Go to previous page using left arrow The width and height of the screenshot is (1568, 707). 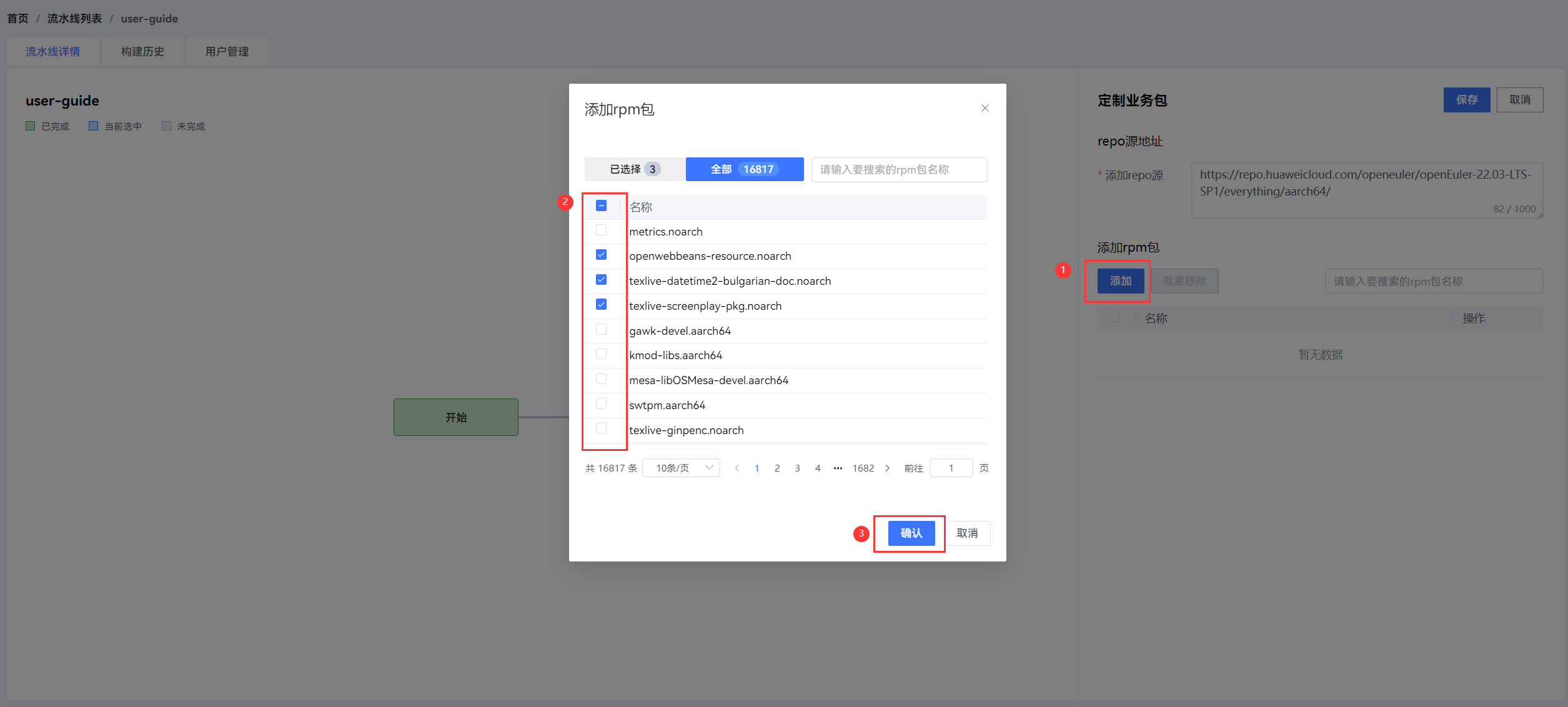click(737, 468)
